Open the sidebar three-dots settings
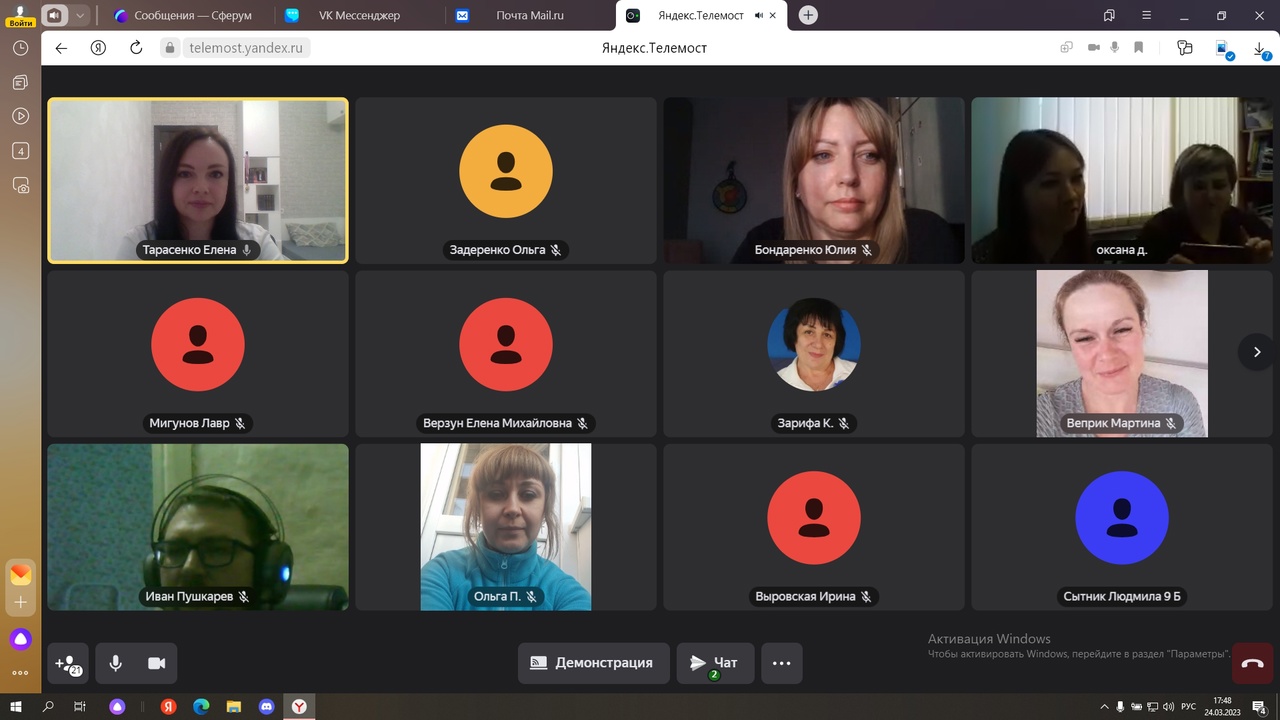The height and width of the screenshot is (720, 1280). coord(20,673)
